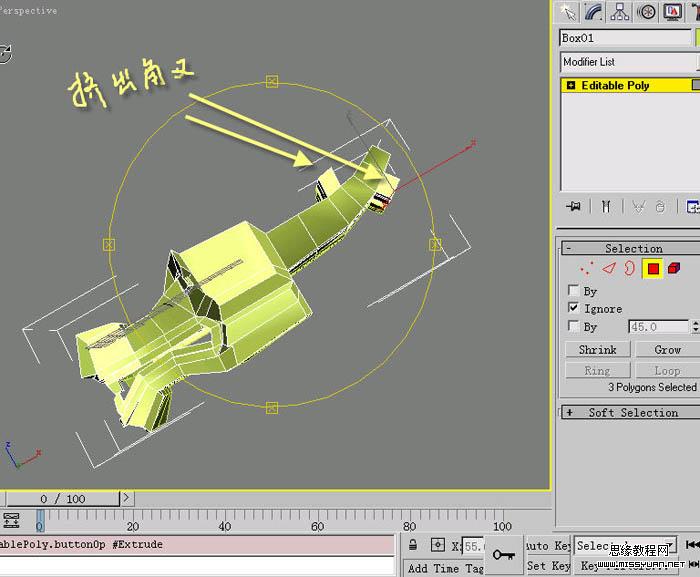Expand the Soft Selection rollout
The width and height of the screenshot is (700, 577).
[x=631, y=412]
